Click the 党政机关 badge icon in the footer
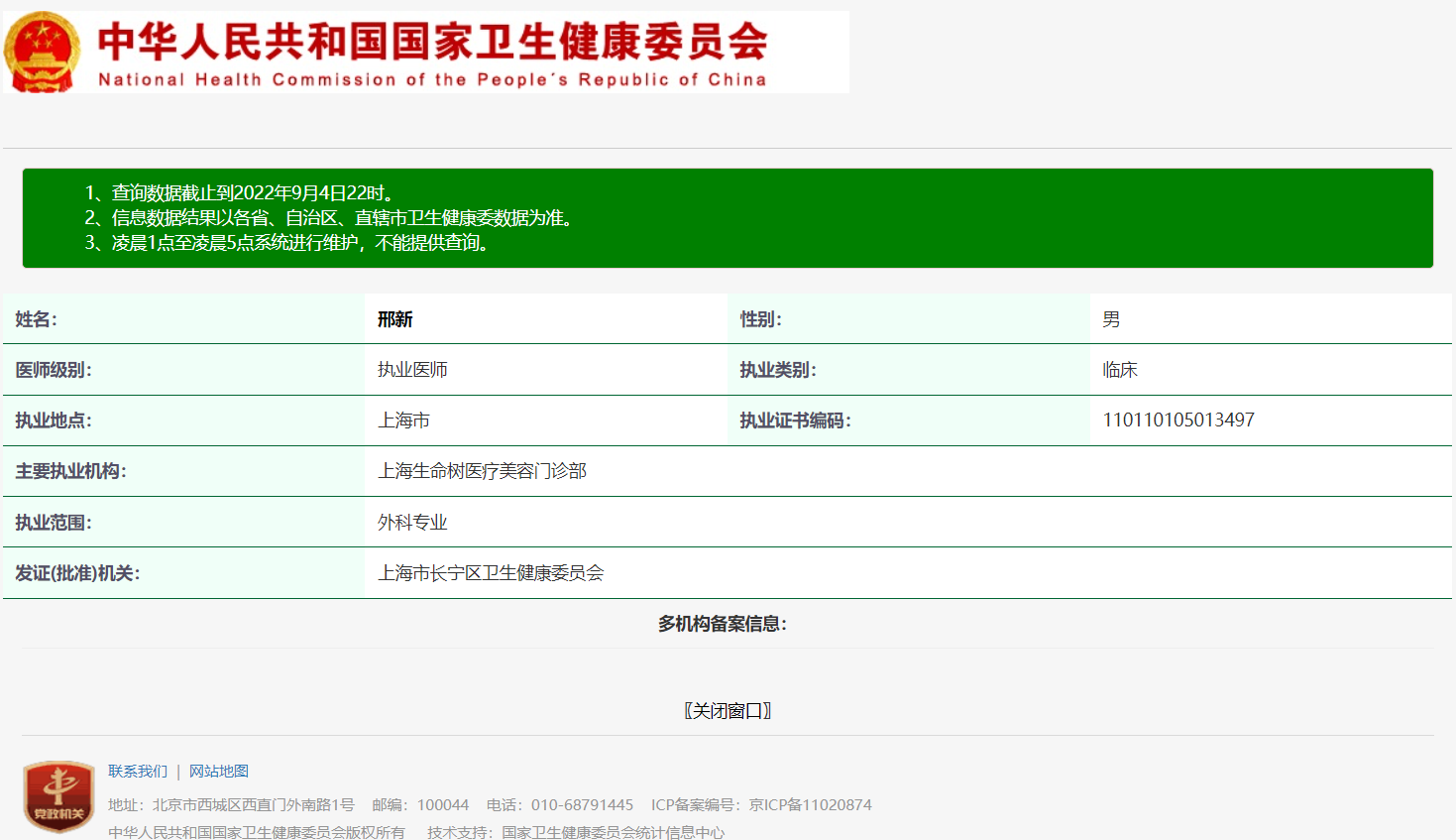The image size is (1456, 840). 58,796
